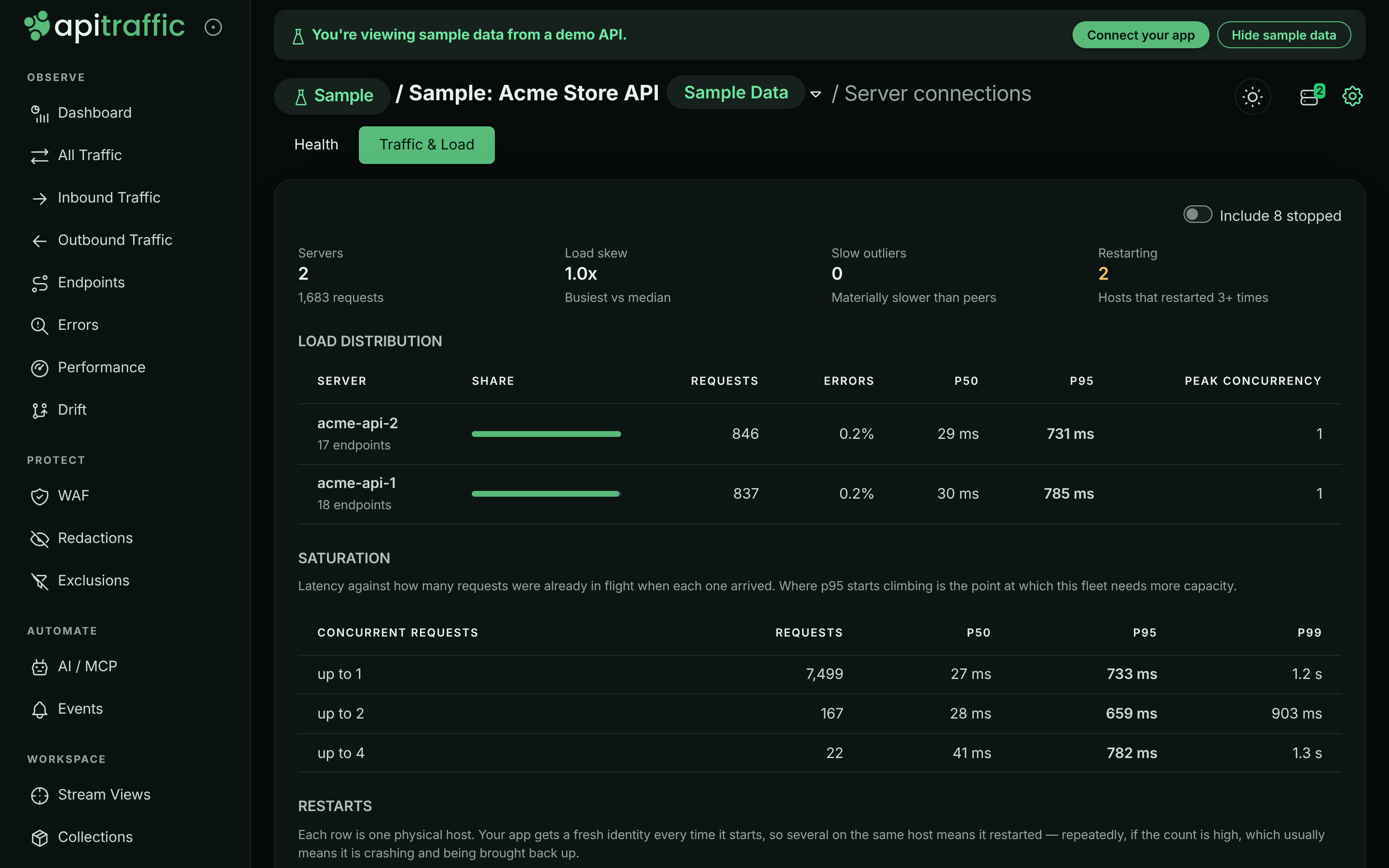Expand the Sample Data dropdown arrow

click(816, 94)
